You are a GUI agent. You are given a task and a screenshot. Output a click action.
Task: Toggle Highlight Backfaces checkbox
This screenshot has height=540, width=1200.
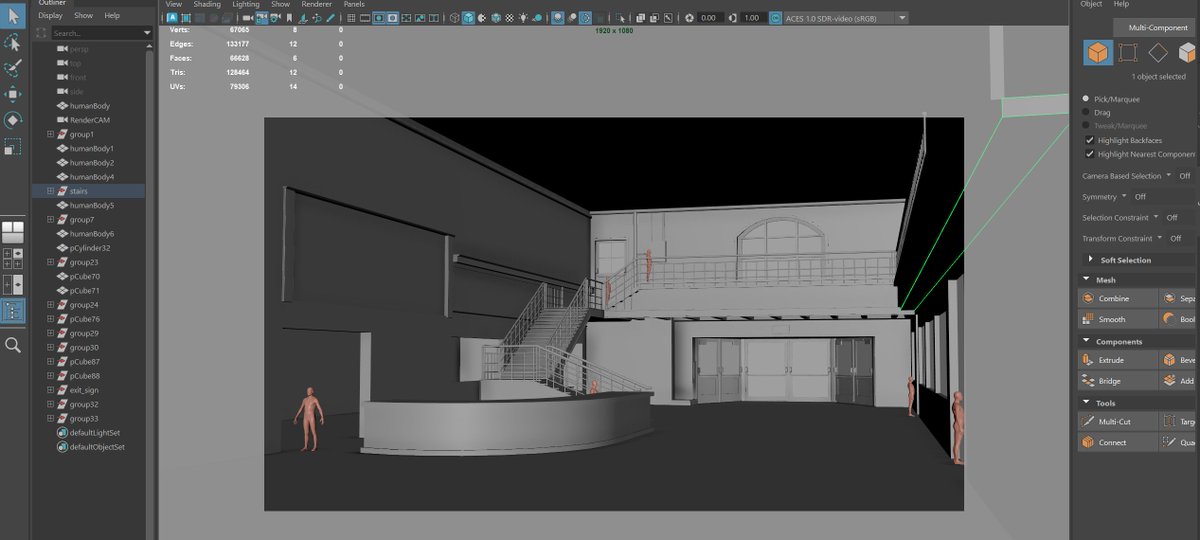click(x=1089, y=140)
